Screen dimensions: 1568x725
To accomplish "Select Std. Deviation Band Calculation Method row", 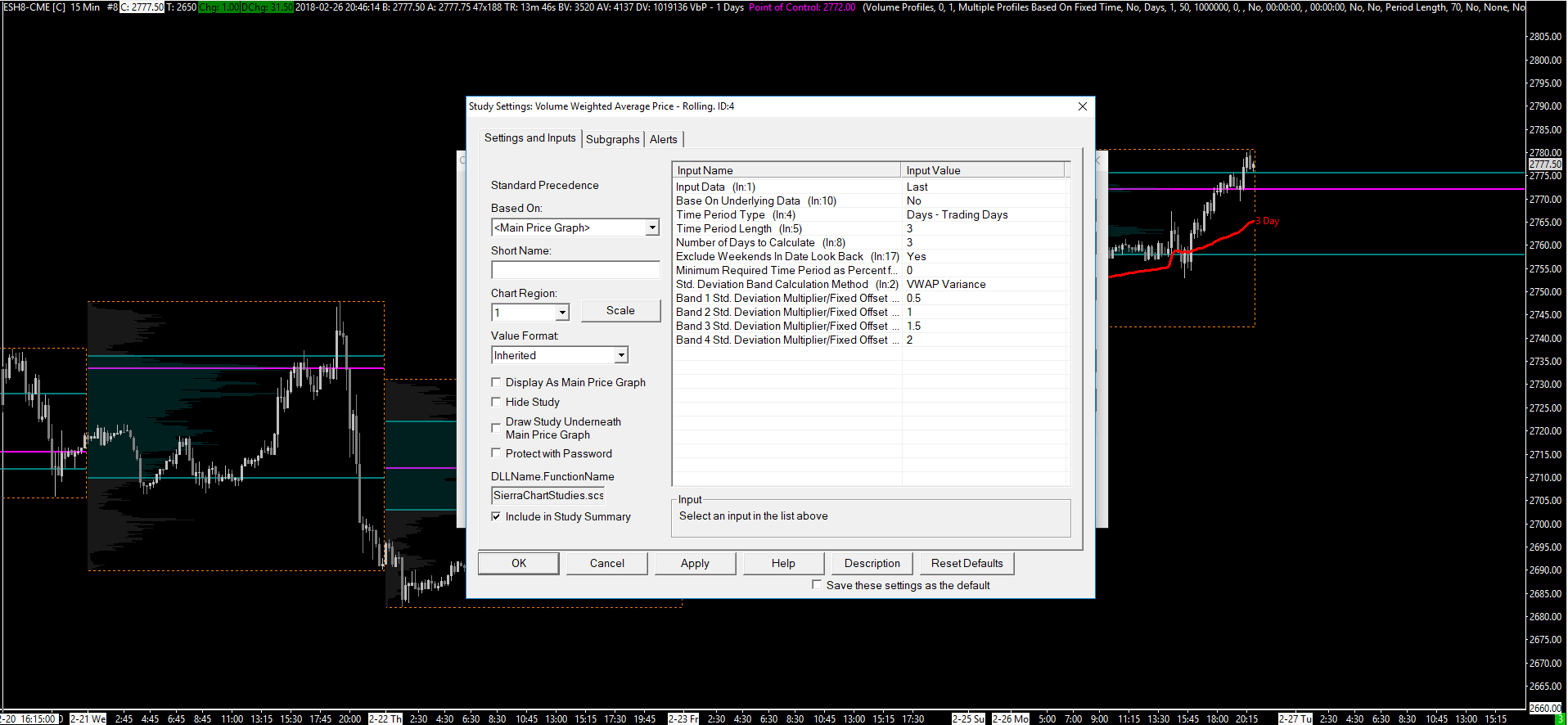I will (x=871, y=284).
